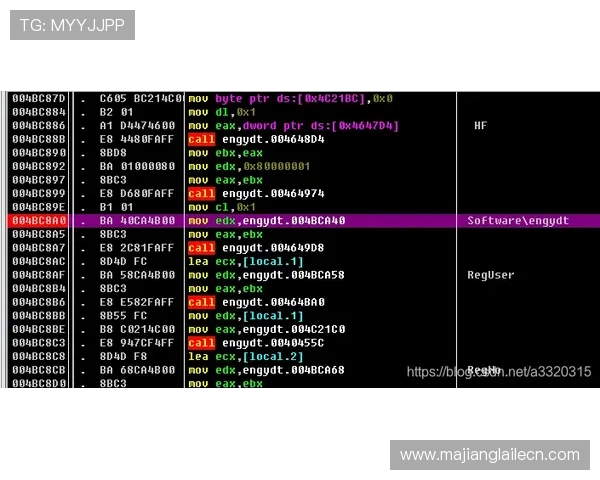600x480 pixels.
Task: Click instruction mov cl,0x1
Action: coord(222,207)
